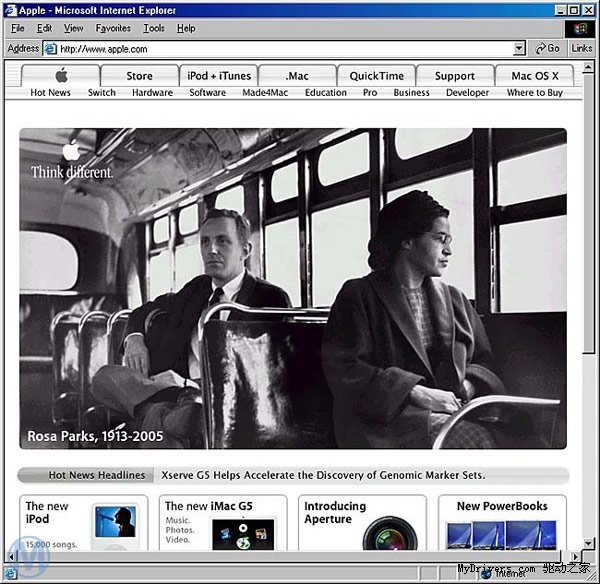
Task: Click the vertical scrollbar thumb
Action: (588, 213)
